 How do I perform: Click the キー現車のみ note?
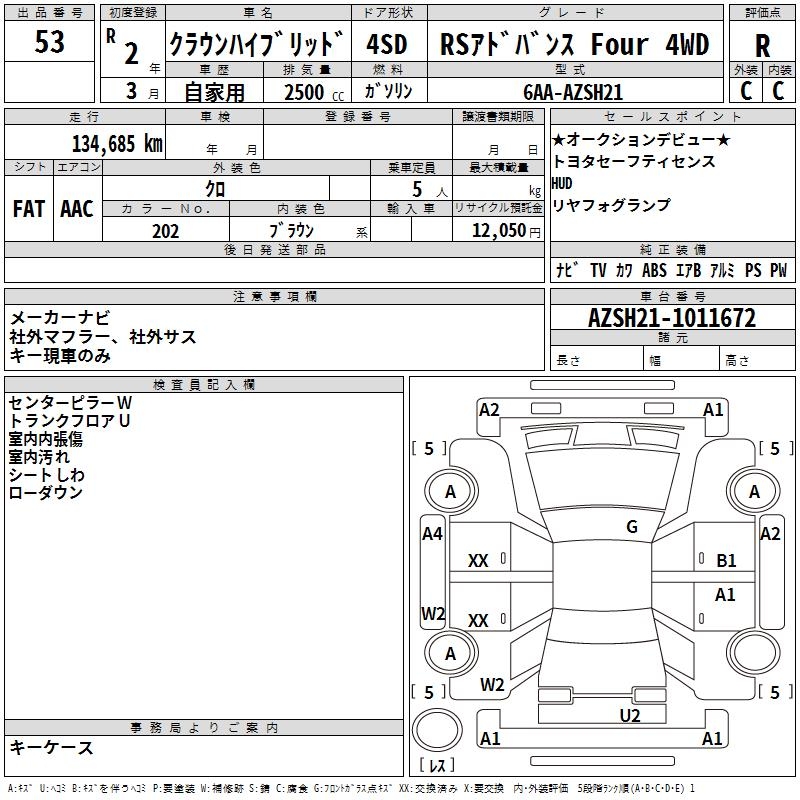click(60, 356)
